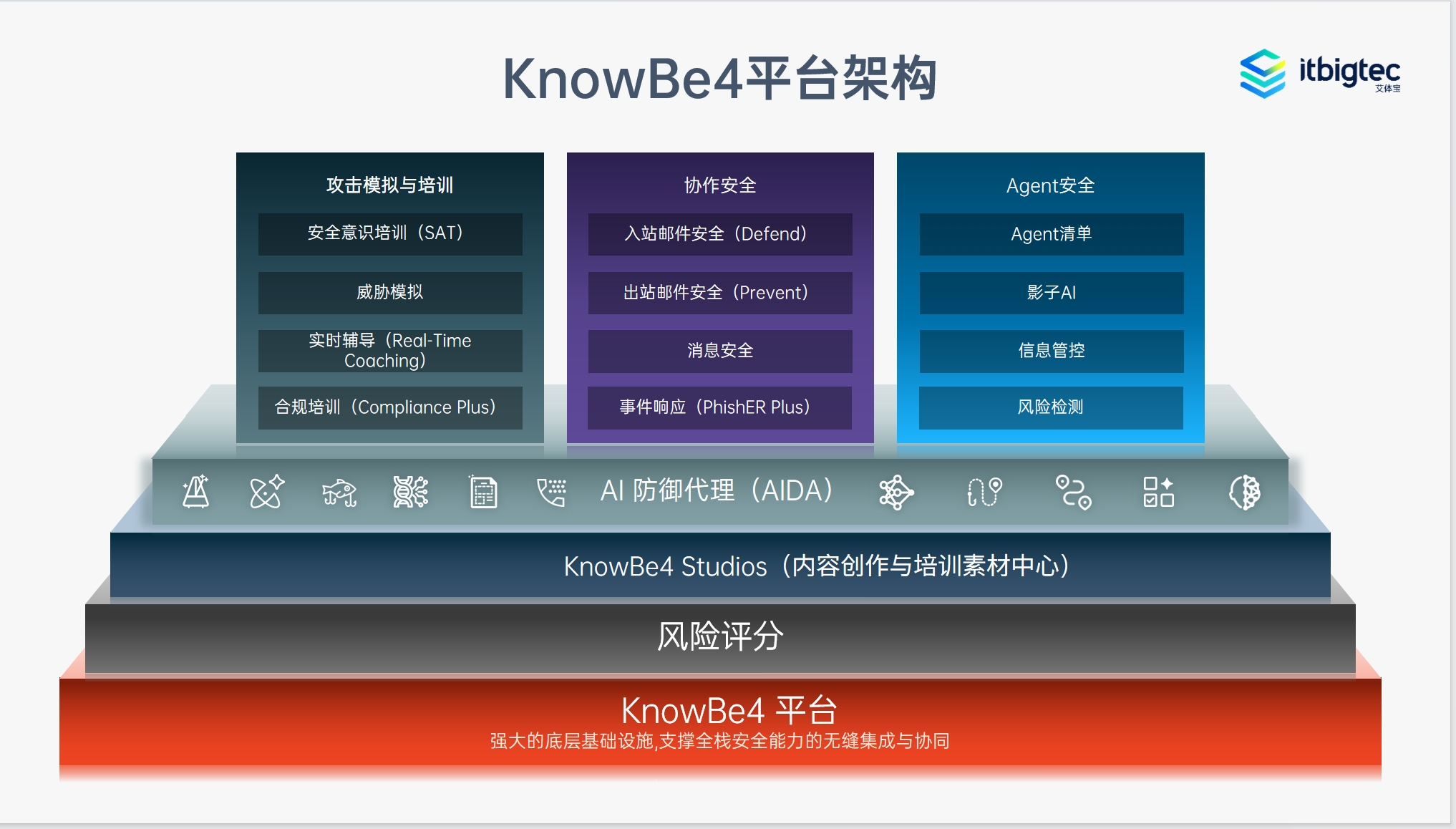This screenshot has height=829, width=1456.
Task: Click the 影子AI box
Action: point(1052,293)
